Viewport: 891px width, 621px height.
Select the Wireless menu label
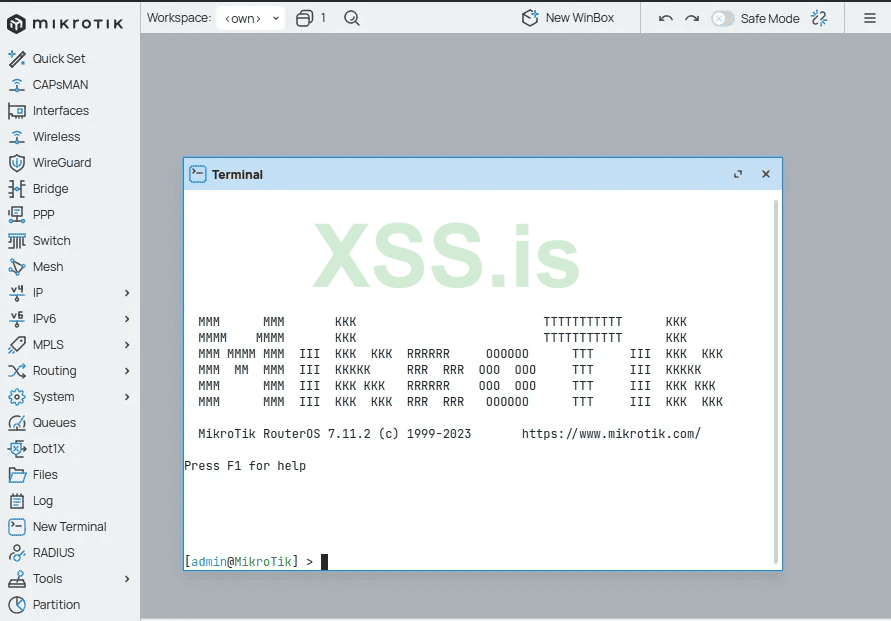pos(56,137)
